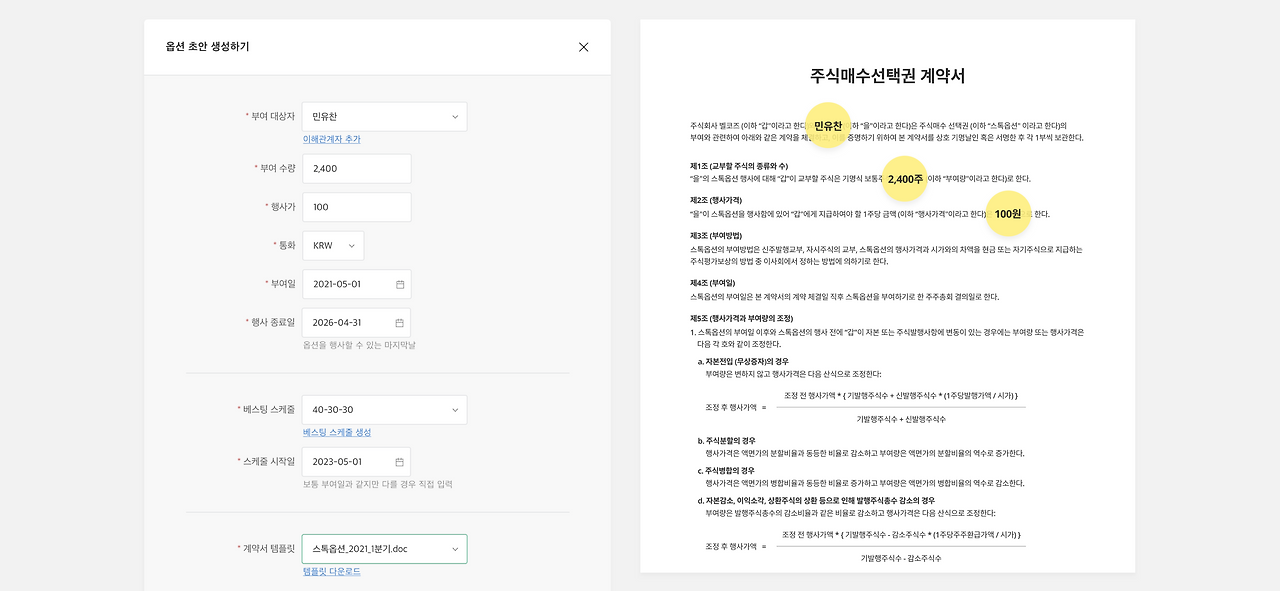The height and width of the screenshot is (591, 1280).
Task: Open the 부여 대상자 dropdown showing 민유찬
Action: click(x=384, y=116)
